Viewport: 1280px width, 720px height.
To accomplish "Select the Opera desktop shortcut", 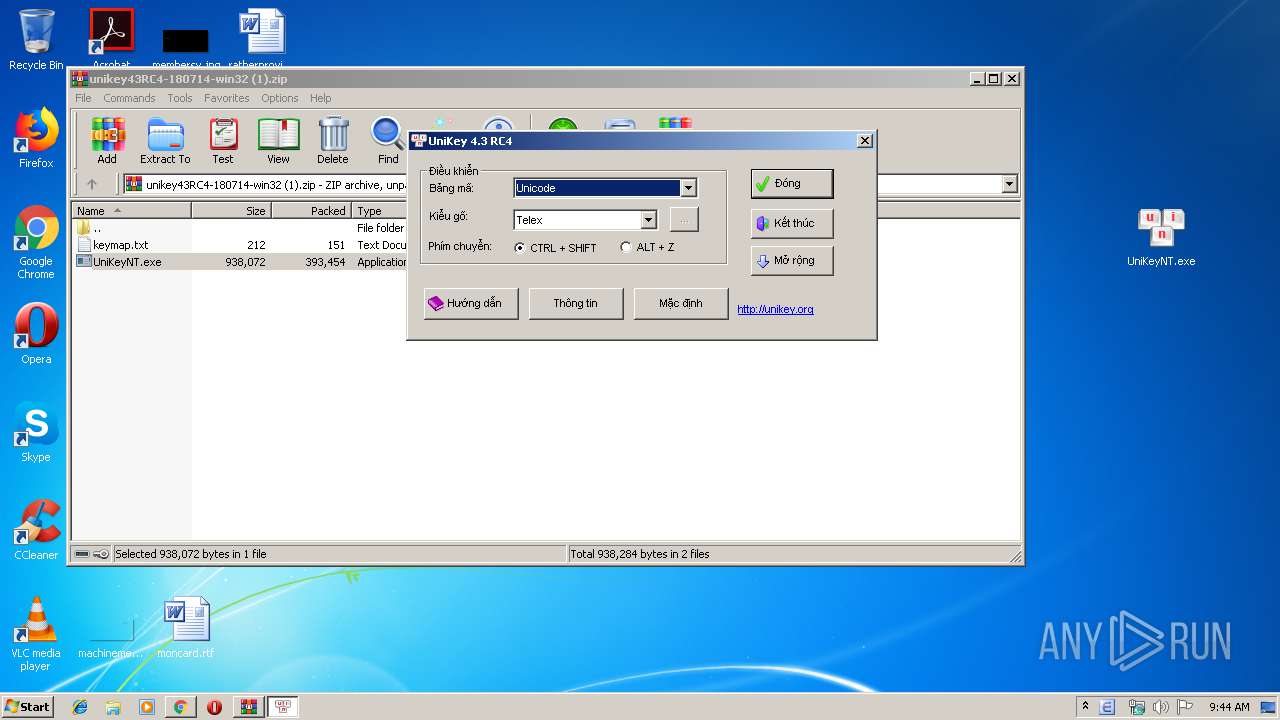I will click(36, 334).
